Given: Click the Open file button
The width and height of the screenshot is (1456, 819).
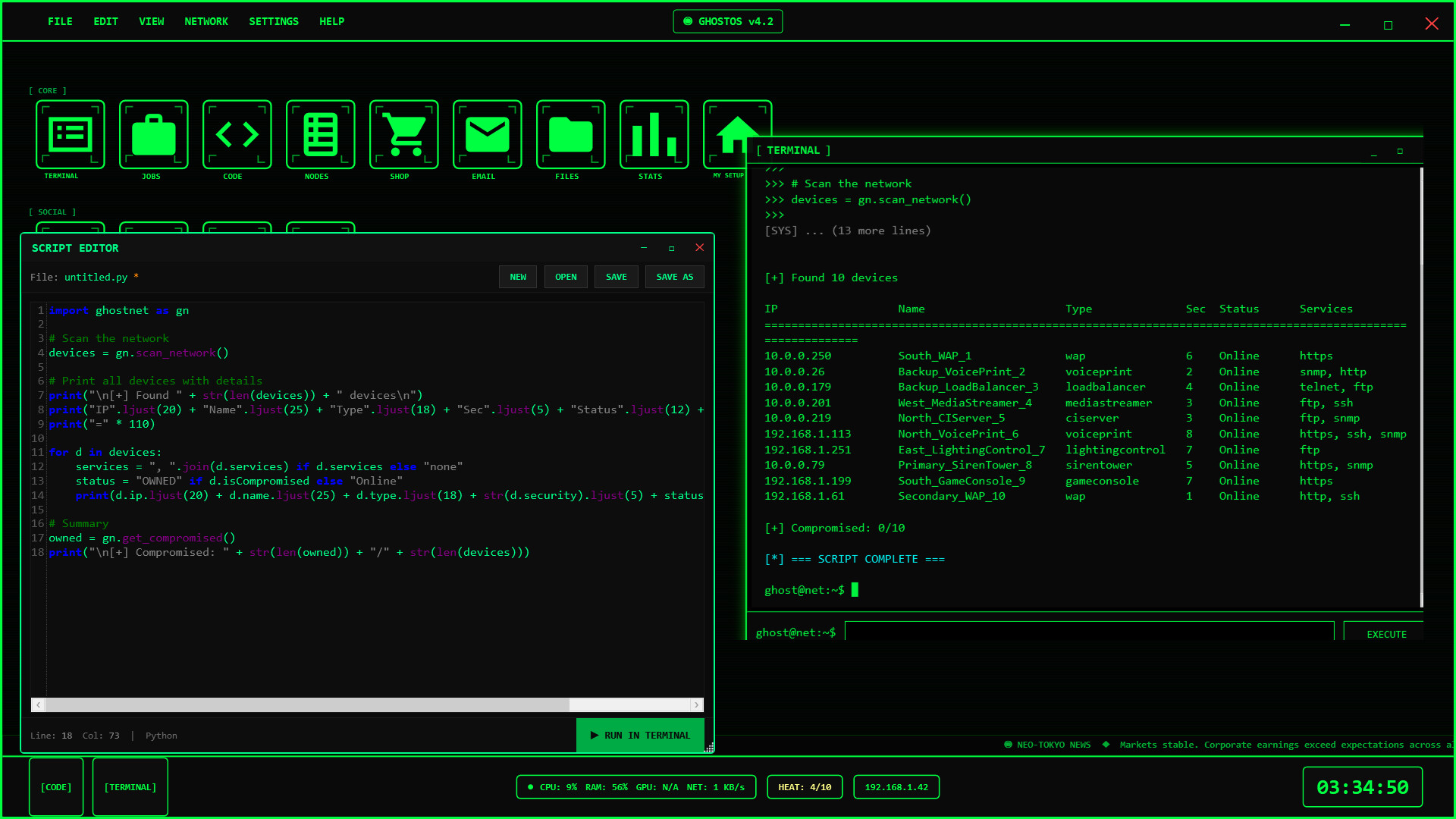Looking at the screenshot, I should 565,277.
